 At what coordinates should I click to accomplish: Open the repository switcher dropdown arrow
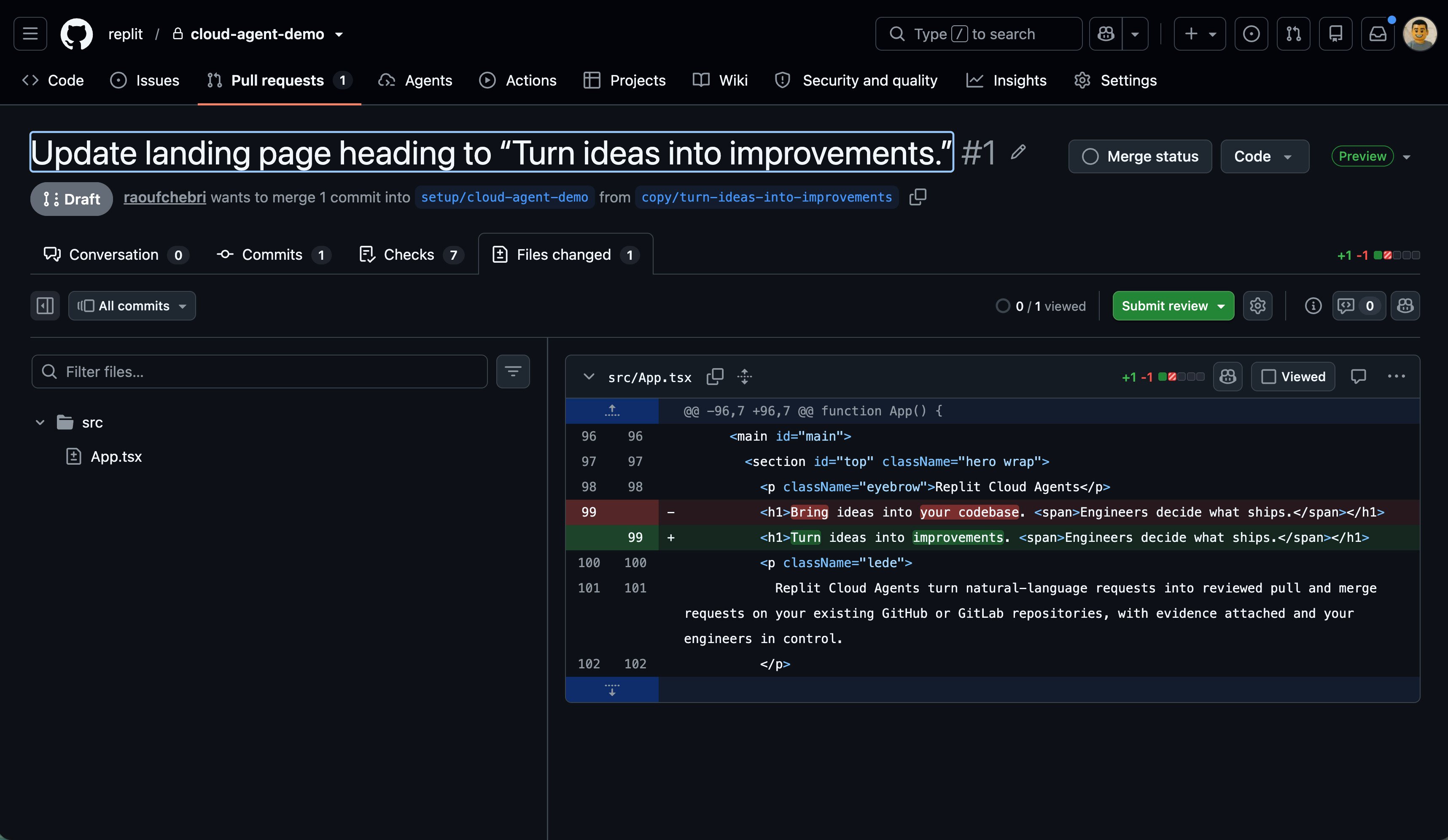pos(339,35)
